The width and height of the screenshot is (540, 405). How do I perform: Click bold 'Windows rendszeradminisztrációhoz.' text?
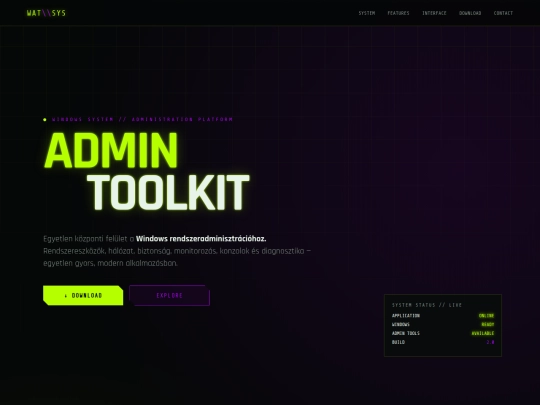[x=201, y=239]
